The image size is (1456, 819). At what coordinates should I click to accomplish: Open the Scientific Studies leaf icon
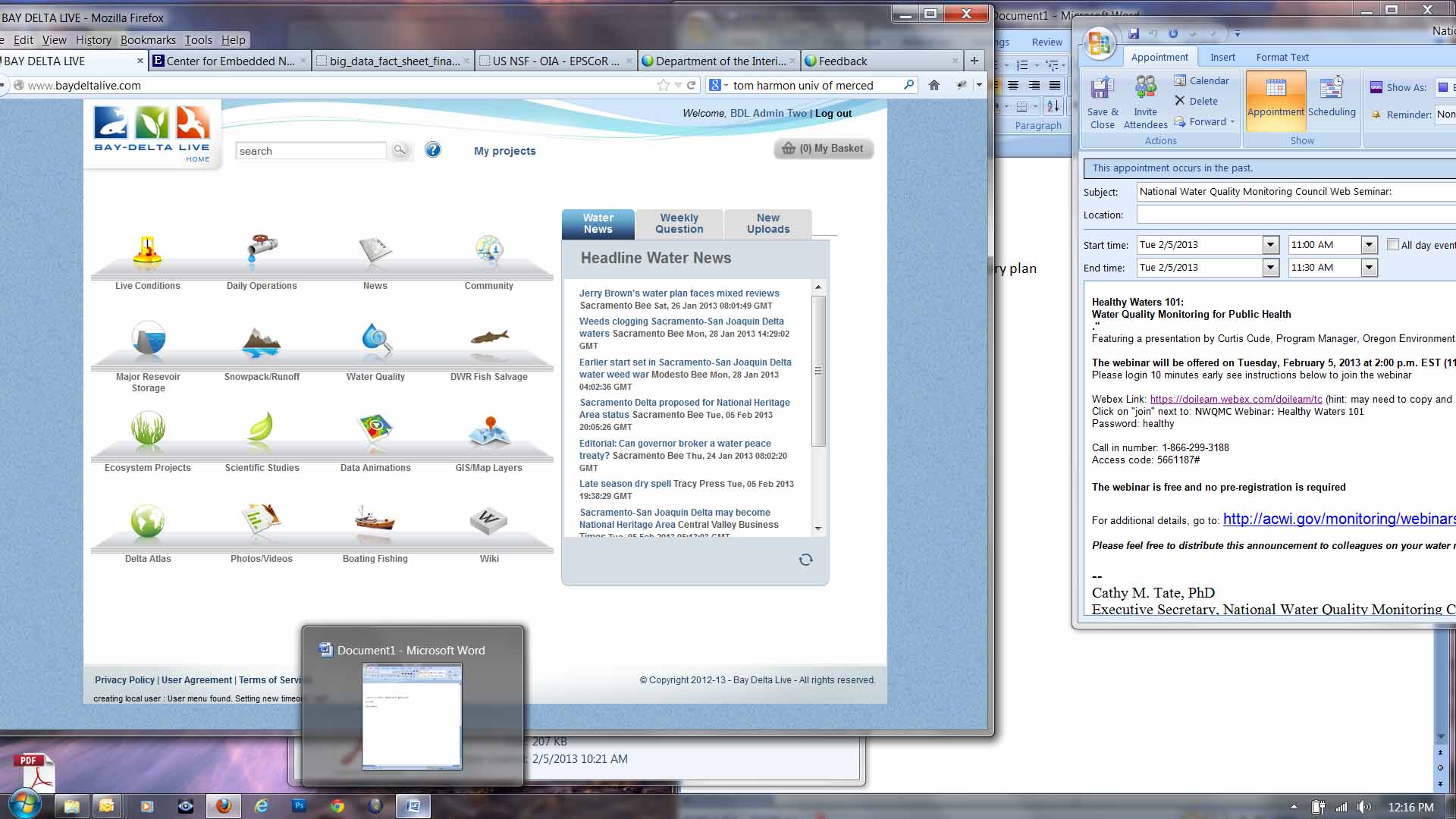tap(261, 427)
